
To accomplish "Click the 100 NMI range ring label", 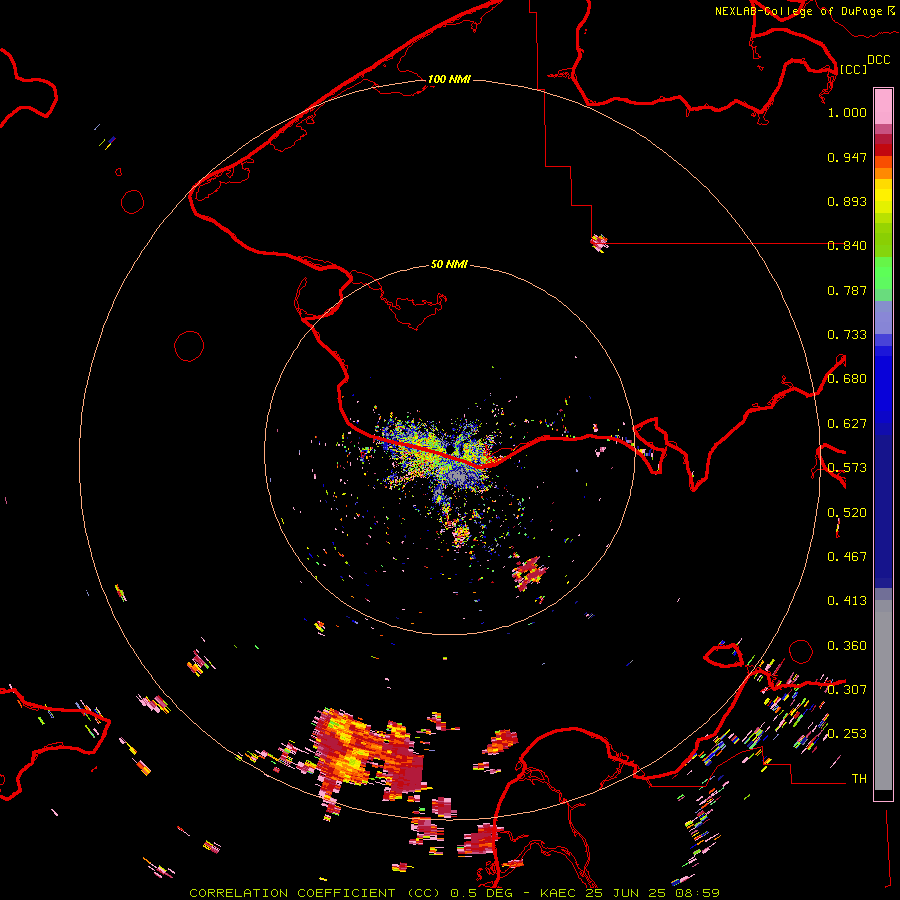I will pos(449,79).
